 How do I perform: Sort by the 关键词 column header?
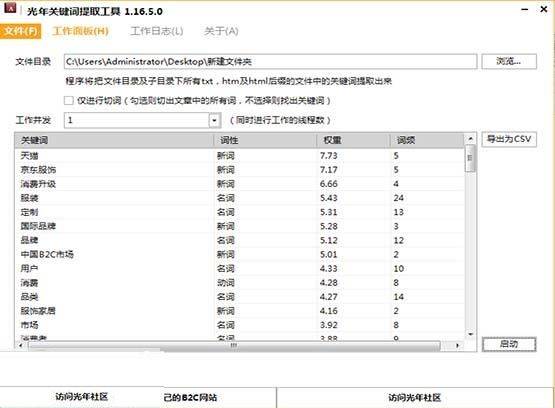pyautogui.click(x=114, y=140)
